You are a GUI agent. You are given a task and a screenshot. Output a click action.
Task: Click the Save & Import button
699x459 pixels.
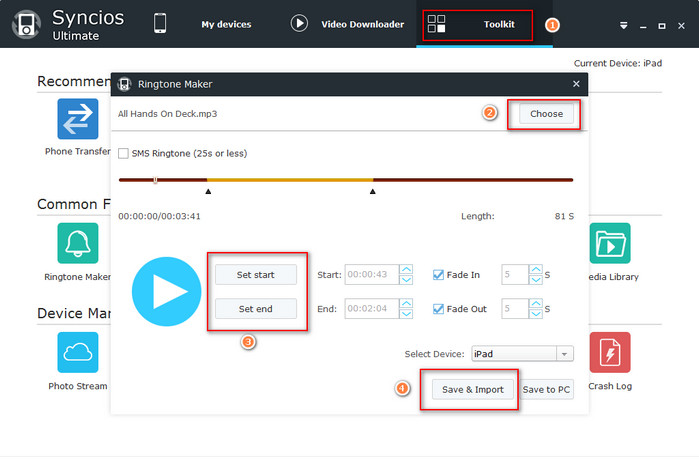(474, 389)
